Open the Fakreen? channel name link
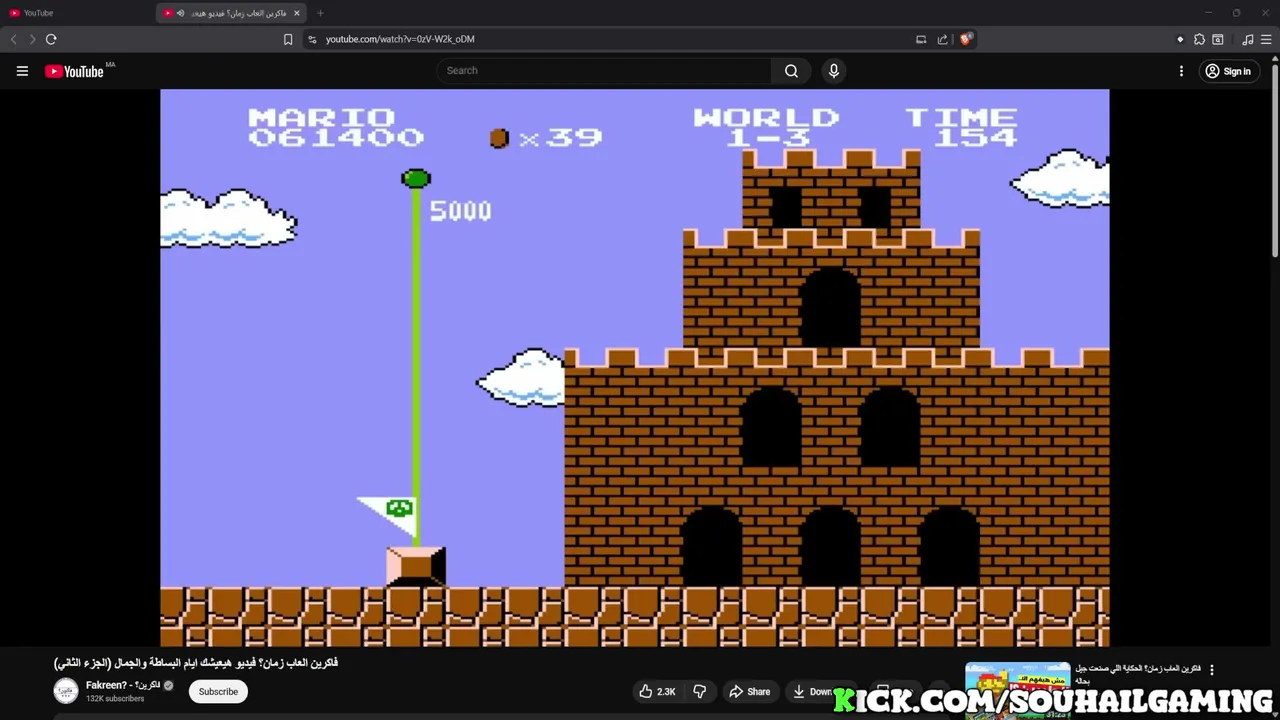 [123, 685]
